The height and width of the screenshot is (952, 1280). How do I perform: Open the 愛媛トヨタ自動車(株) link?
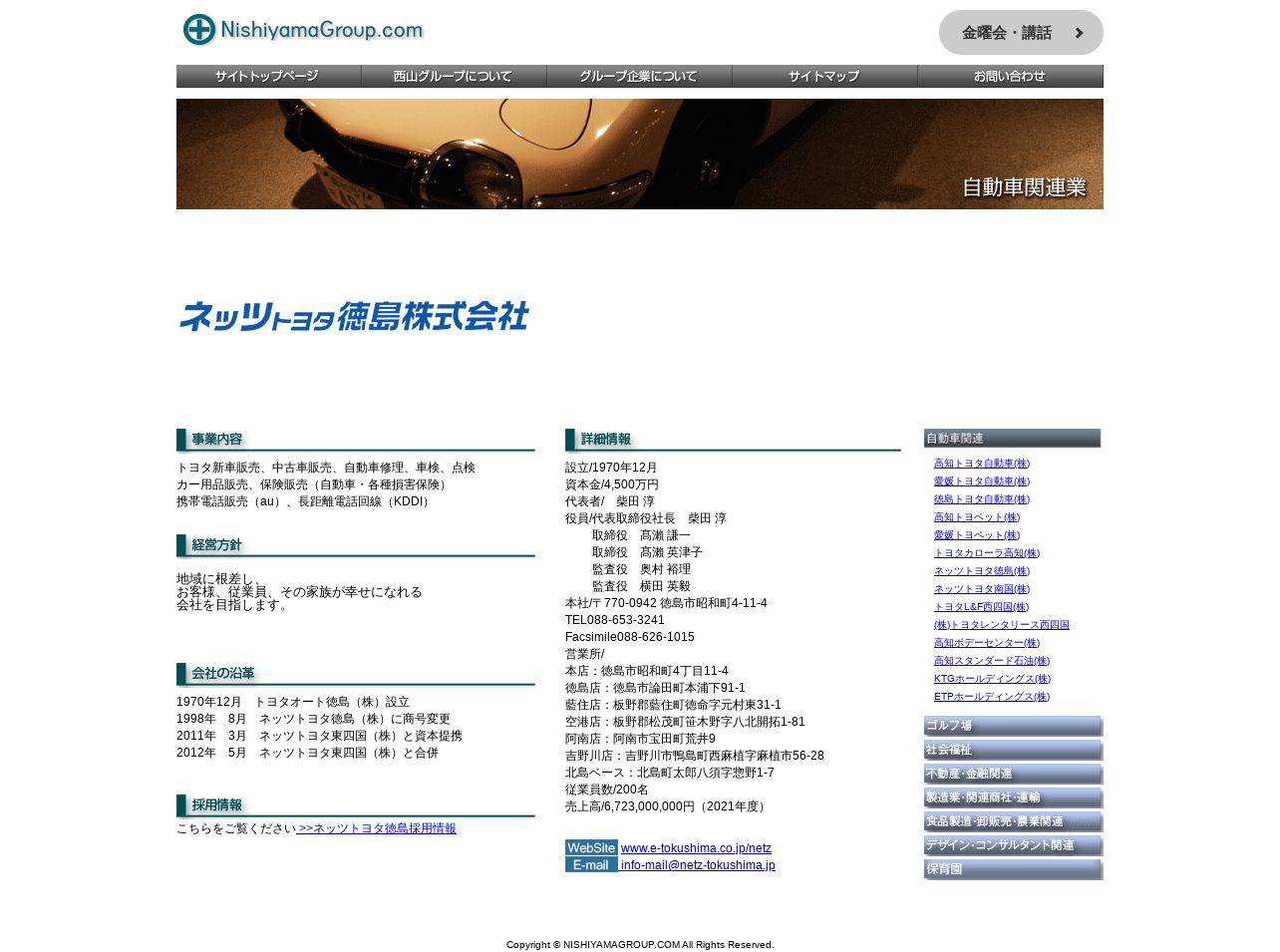tap(981, 481)
